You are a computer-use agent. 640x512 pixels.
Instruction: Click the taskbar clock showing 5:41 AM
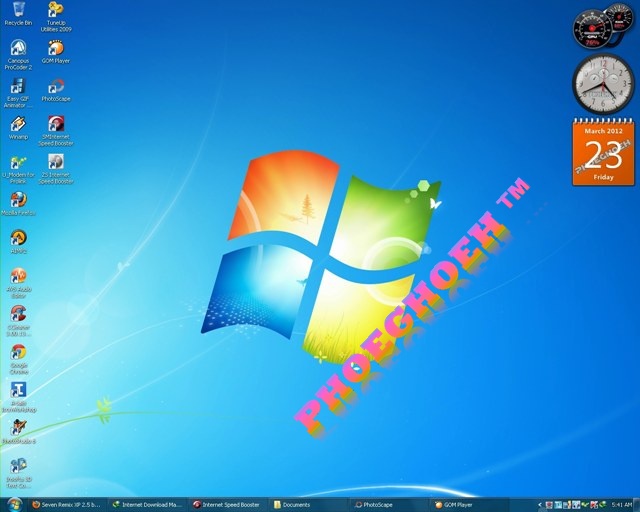click(x=622, y=505)
